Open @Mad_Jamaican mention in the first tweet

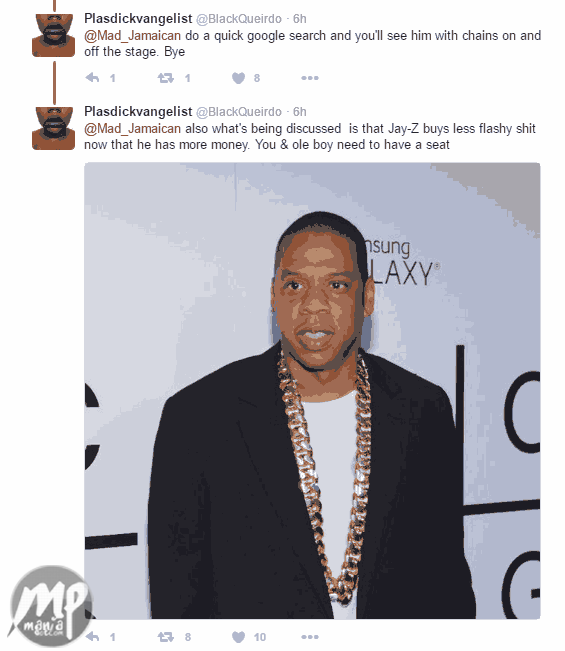[x=132, y=36]
